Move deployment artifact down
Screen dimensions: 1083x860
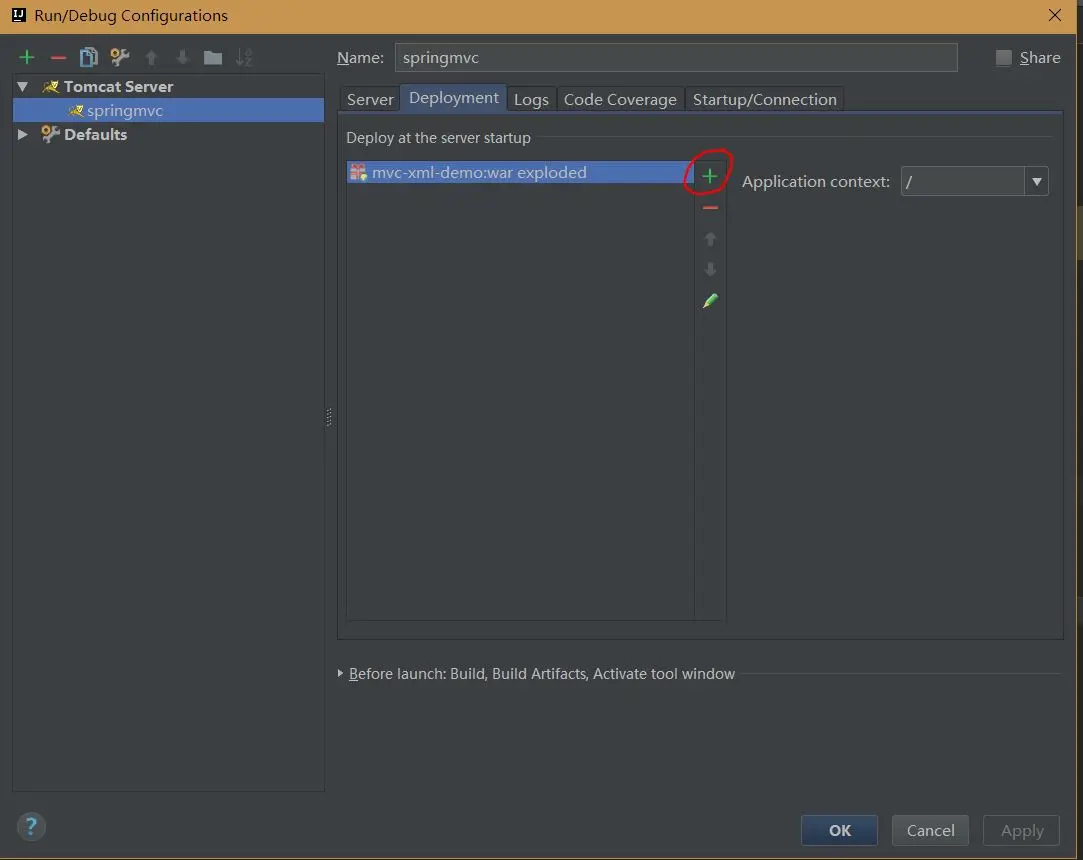point(710,269)
